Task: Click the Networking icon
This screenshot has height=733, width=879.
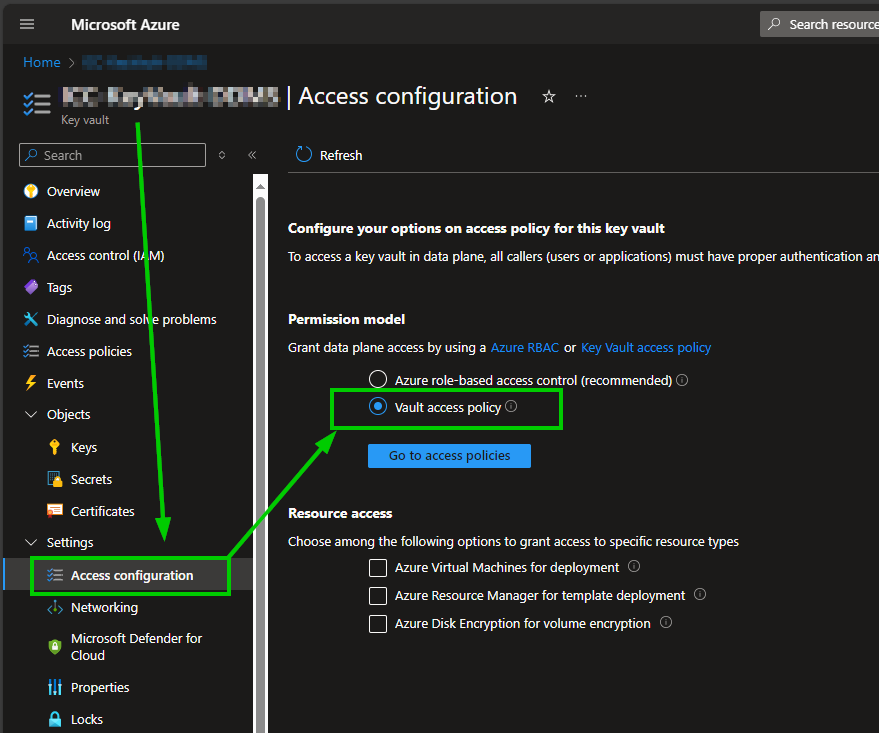Action: tap(55, 607)
